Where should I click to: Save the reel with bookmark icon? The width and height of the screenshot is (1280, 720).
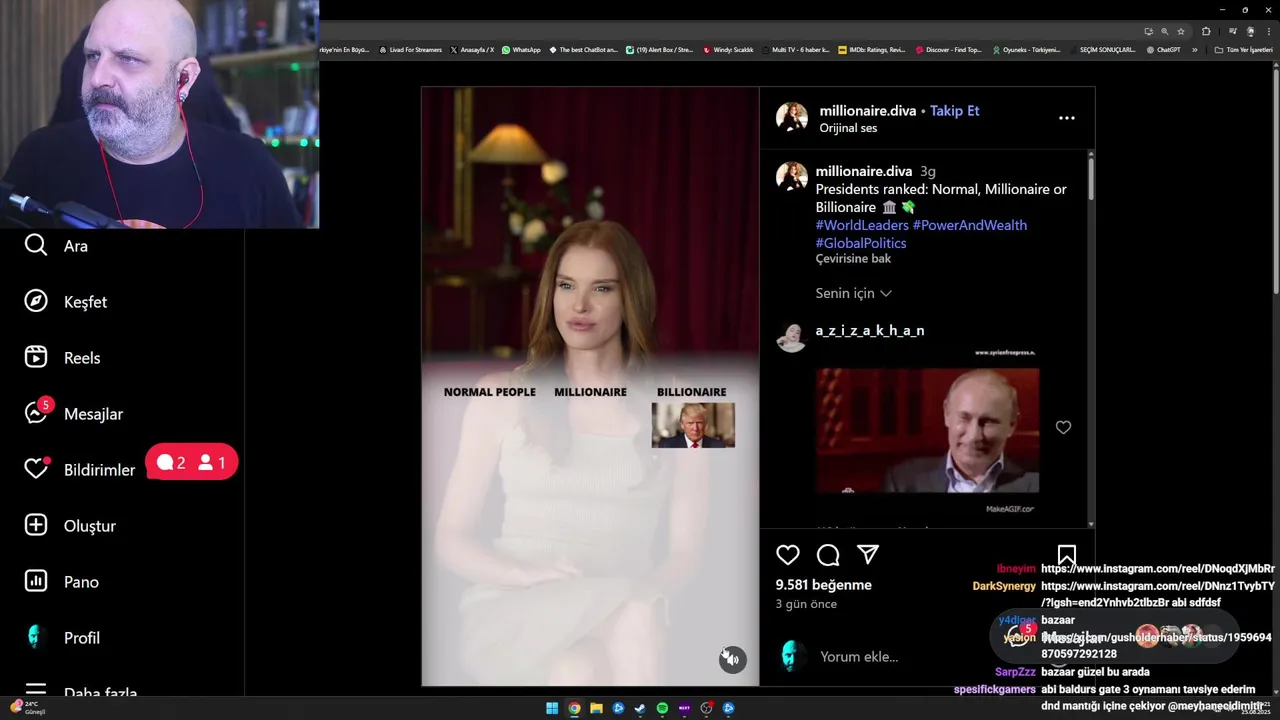pyautogui.click(x=1067, y=555)
